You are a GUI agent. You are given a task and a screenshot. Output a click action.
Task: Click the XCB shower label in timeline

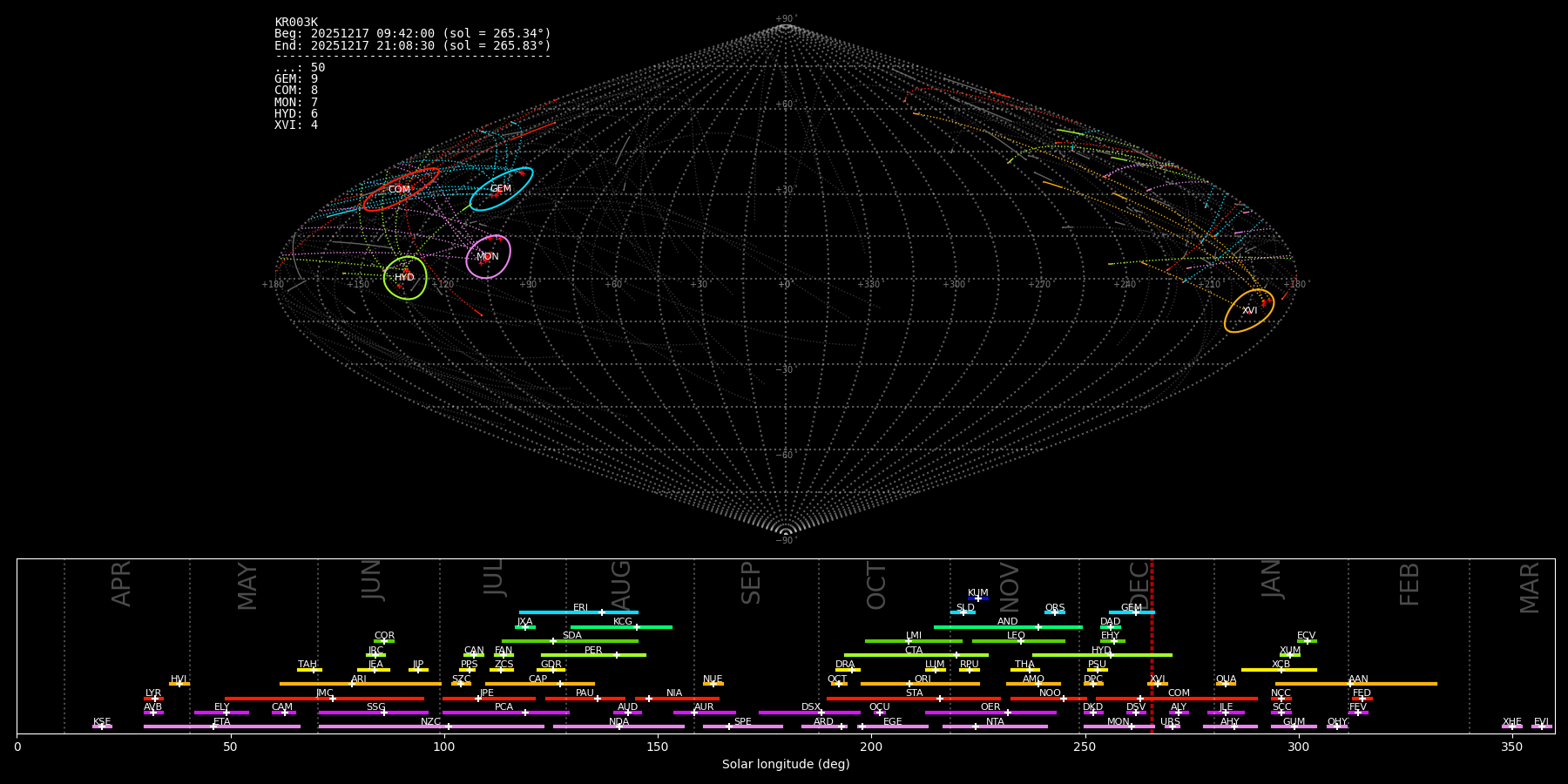click(1281, 665)
